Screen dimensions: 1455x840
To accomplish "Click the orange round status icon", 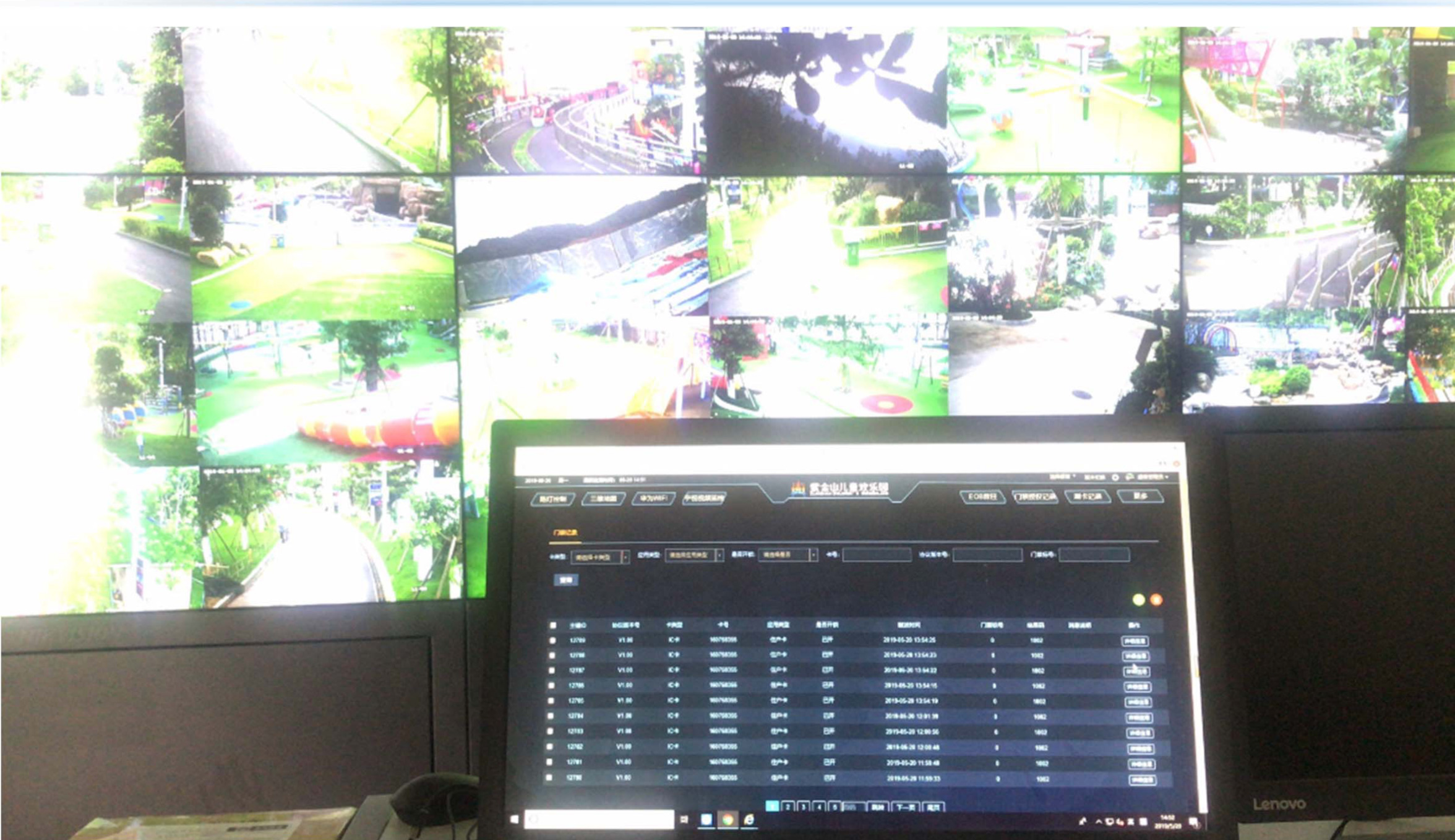I will tap(1156, 599).
